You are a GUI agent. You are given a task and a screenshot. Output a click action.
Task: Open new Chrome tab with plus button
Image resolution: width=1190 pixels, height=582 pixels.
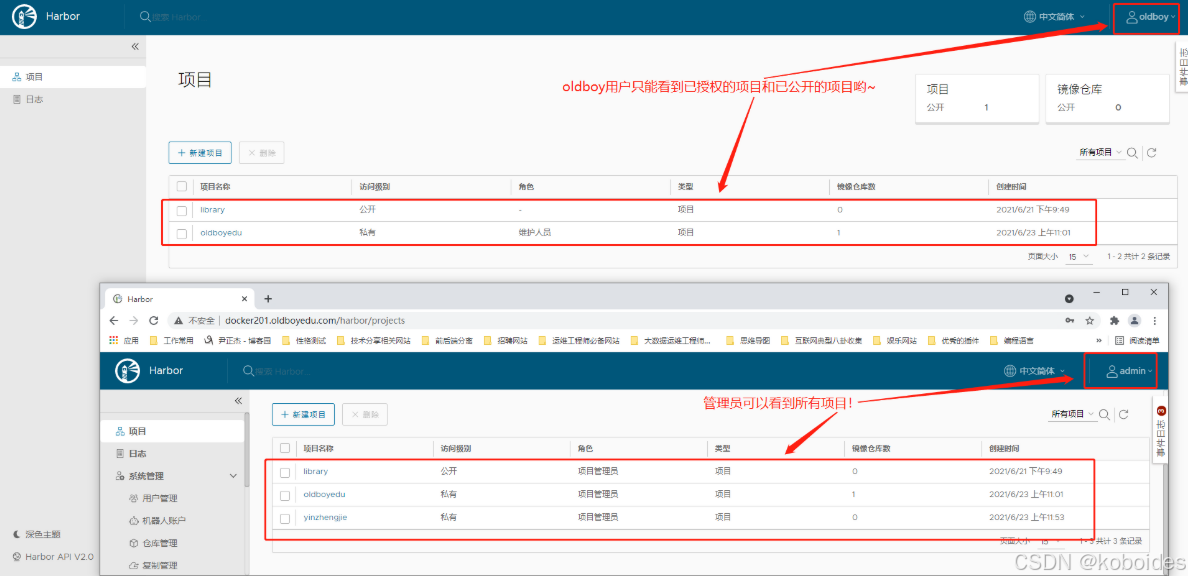(x=268, y=299)
